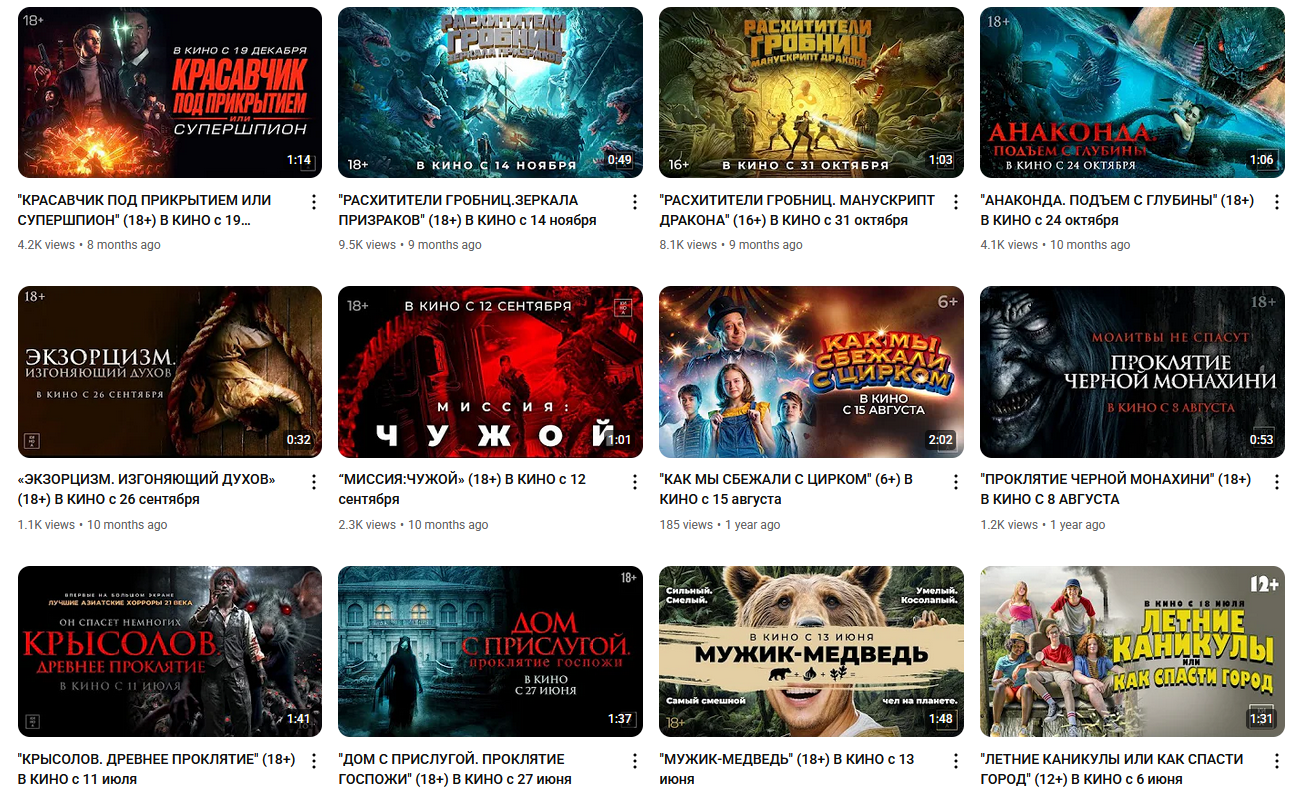Play the "ПРОКЛЯТИЕ ЧЕРНОЙ МОНАХИНИ" thumbnail
The image size is (1299, 797).
(x=1133, y=372)
